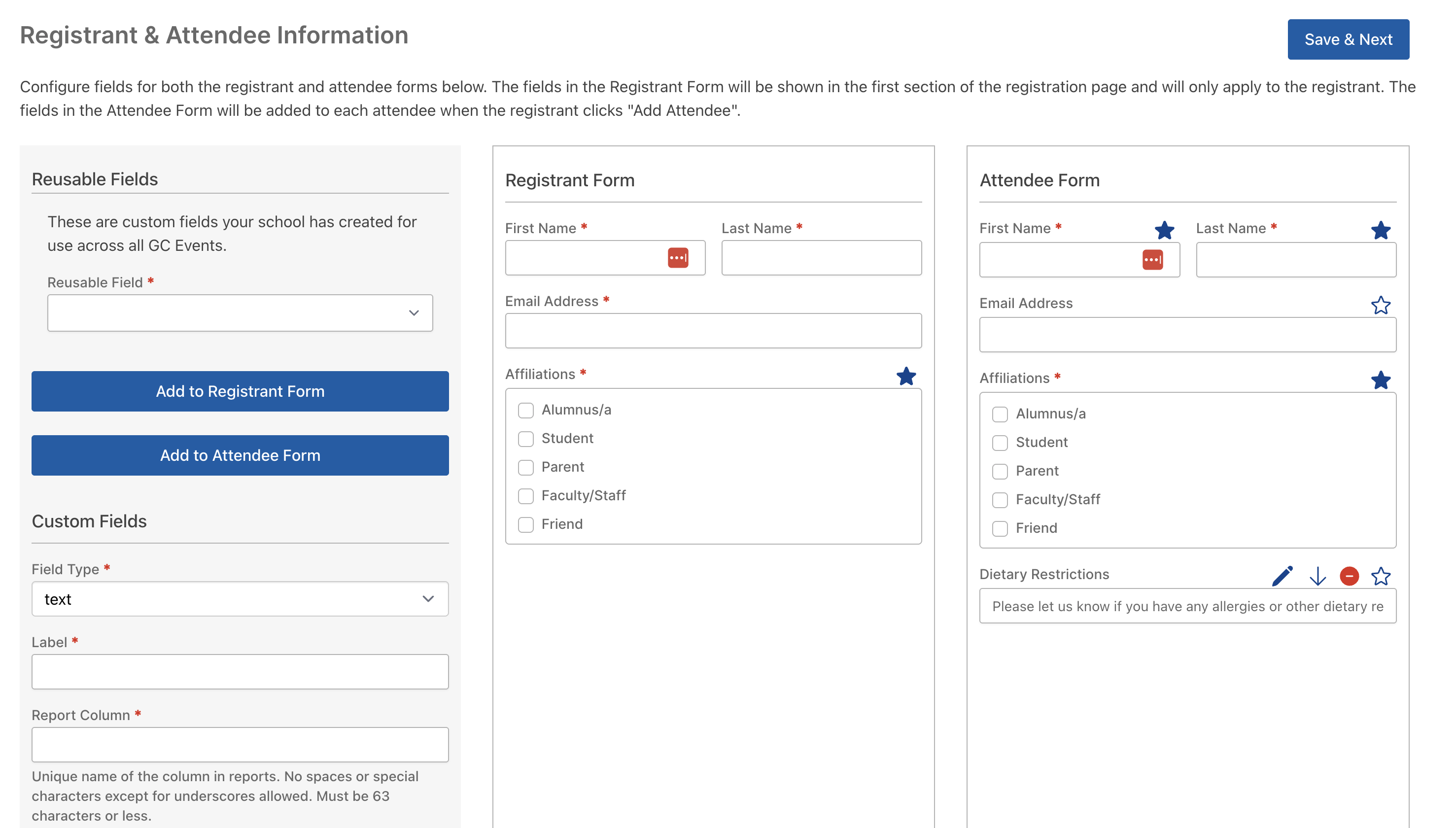Screen dimensions: 1456x828
Task: Click the outlined star beside Attendee Email Address
Action: (1381, 306)
